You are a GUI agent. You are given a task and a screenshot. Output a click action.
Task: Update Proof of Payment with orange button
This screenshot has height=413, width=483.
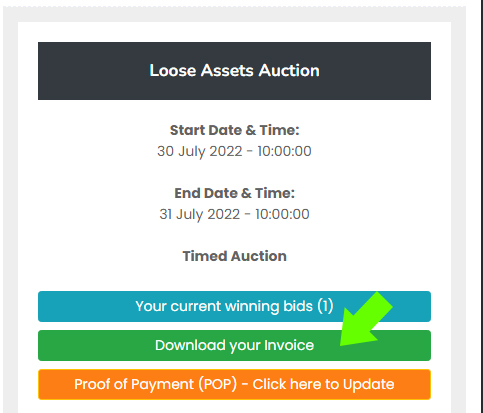(x=234, y=384)
